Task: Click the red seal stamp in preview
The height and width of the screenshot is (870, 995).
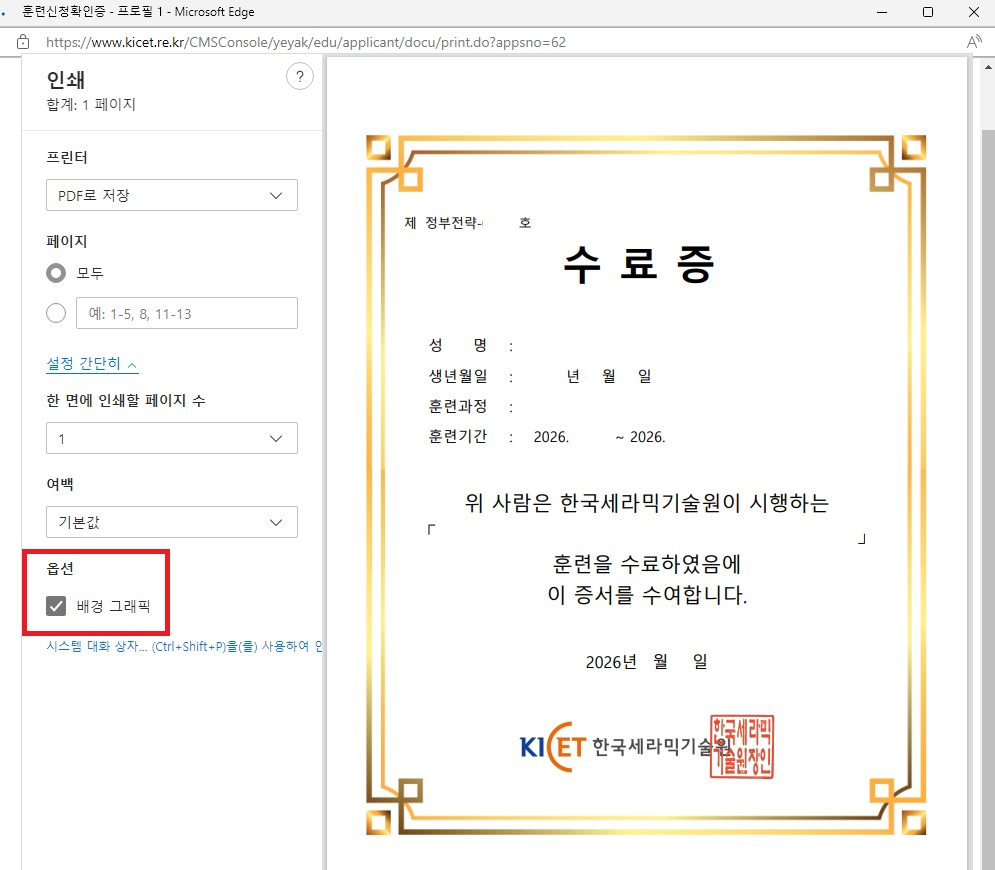Action: coord(742,747)
